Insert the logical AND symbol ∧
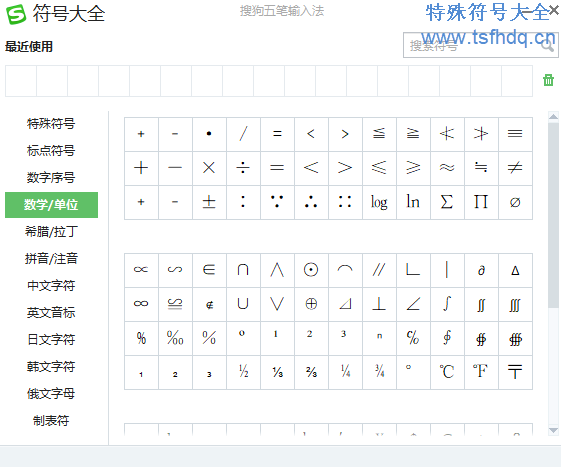The height and width of the screenshot is (467, 561). tap(277, 270)
